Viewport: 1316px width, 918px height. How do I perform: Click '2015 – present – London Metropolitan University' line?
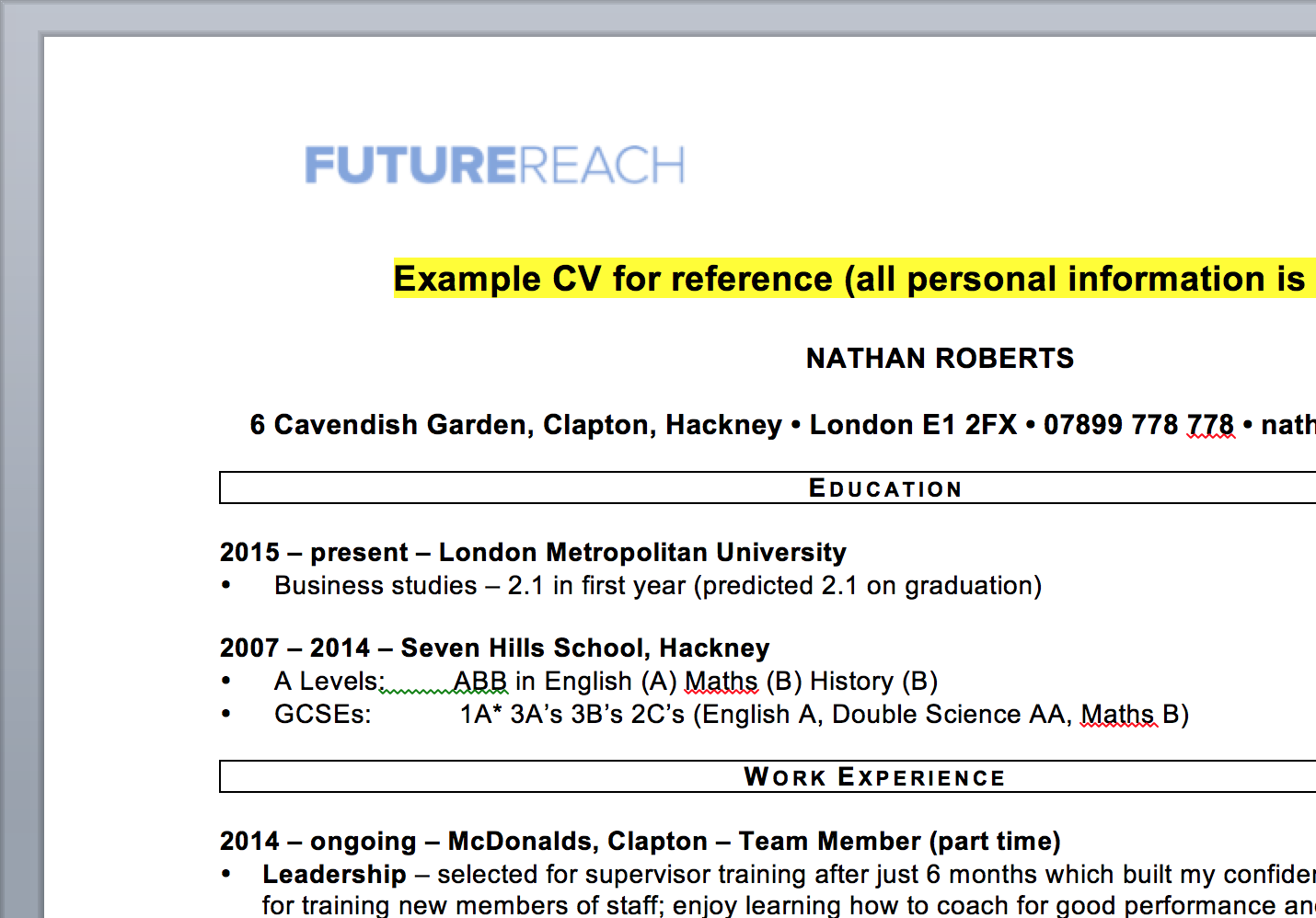533,552
